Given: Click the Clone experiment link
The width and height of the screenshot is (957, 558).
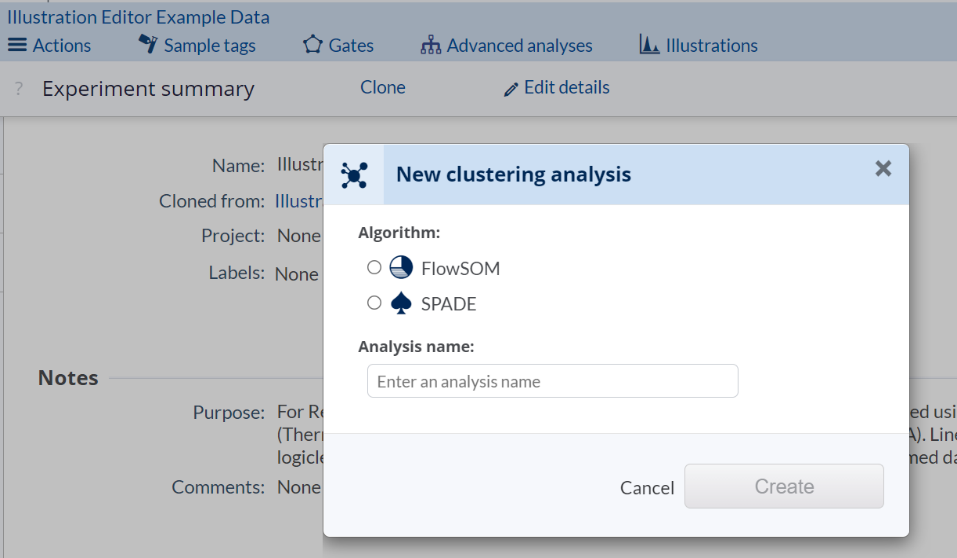Looking at the screenshot, I should coord(382,87).
